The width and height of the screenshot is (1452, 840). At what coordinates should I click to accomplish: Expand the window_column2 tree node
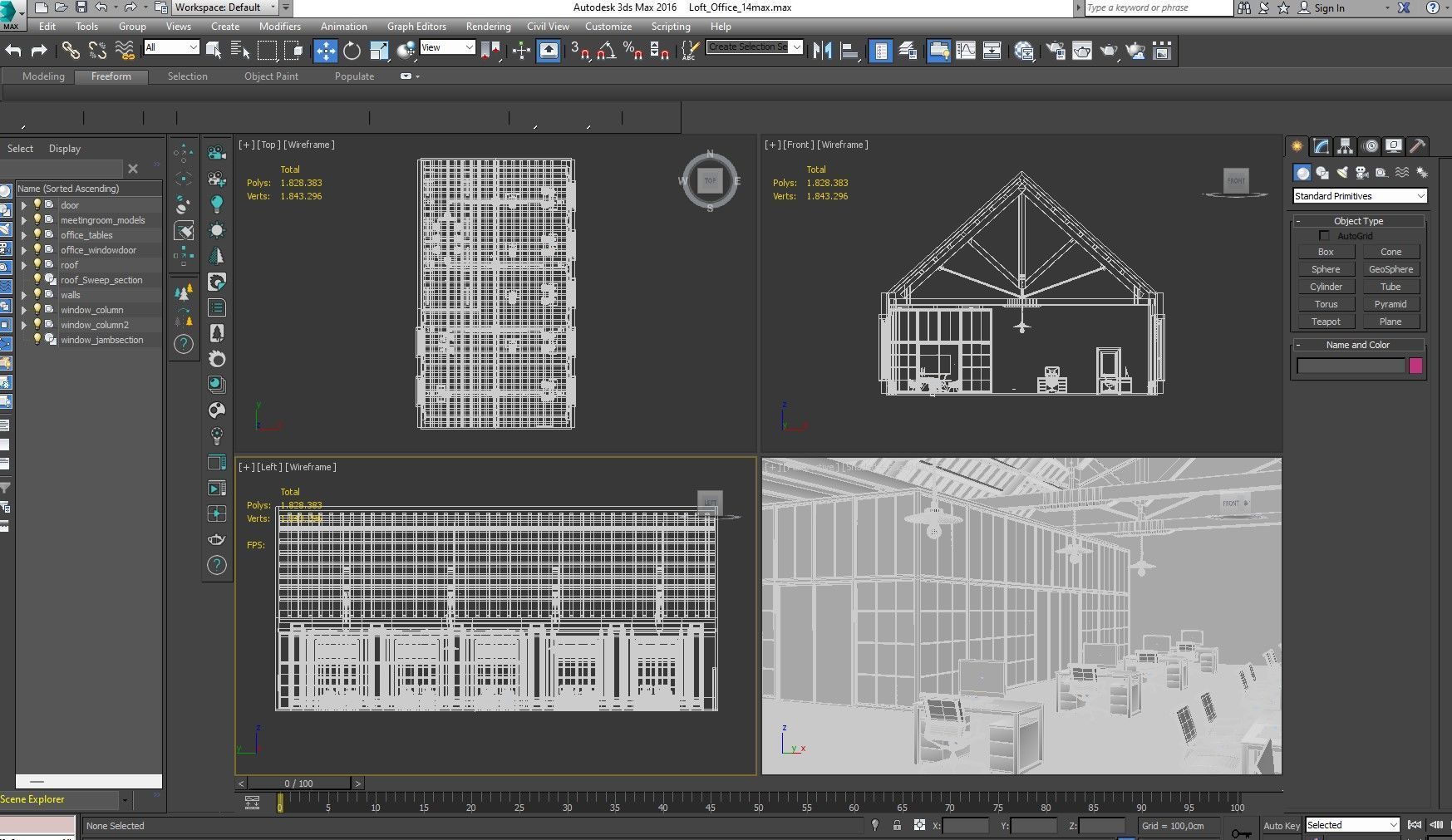[23, 325]
